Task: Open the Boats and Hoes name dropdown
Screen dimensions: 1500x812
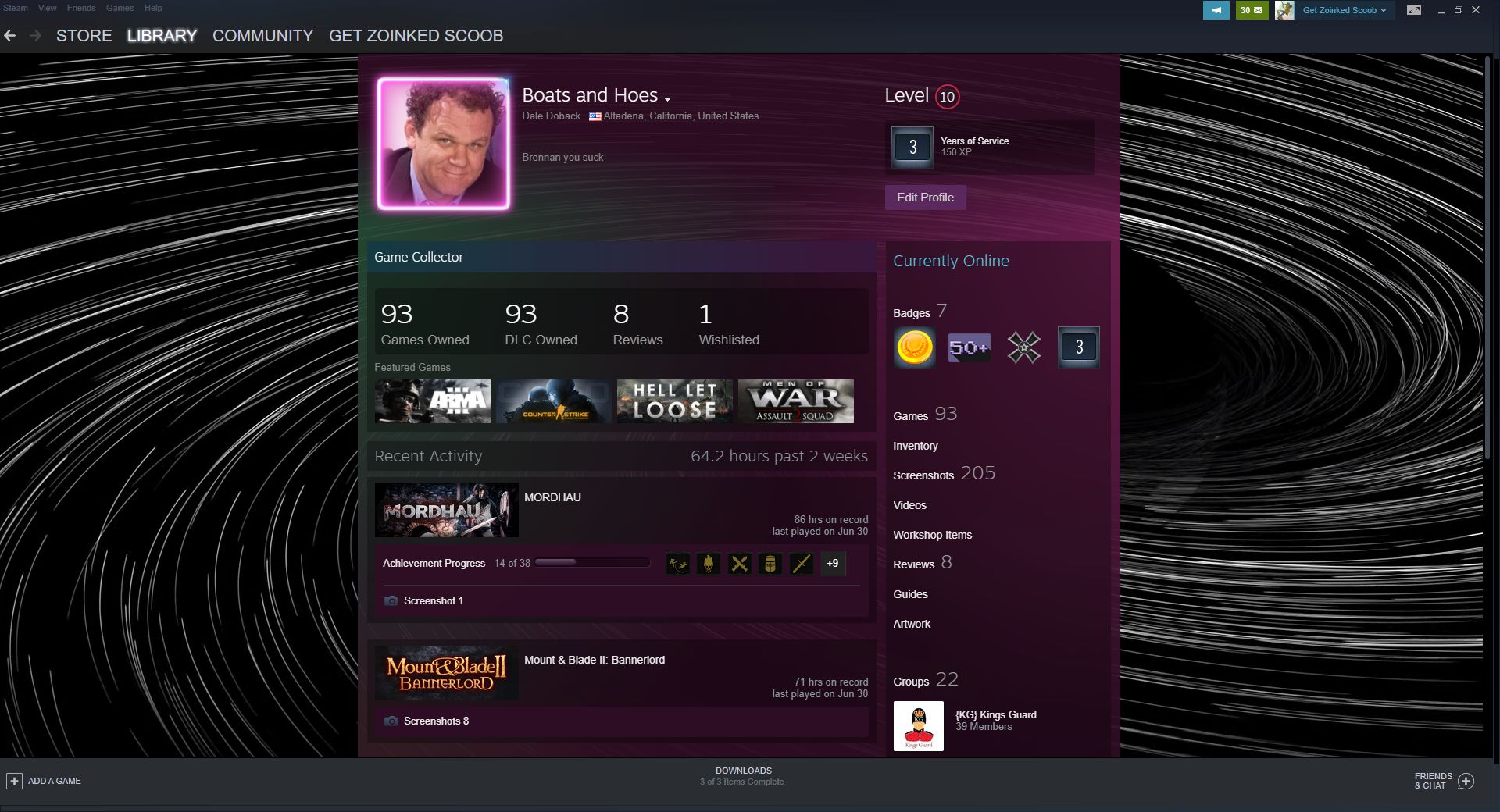Action: [668, 98]
